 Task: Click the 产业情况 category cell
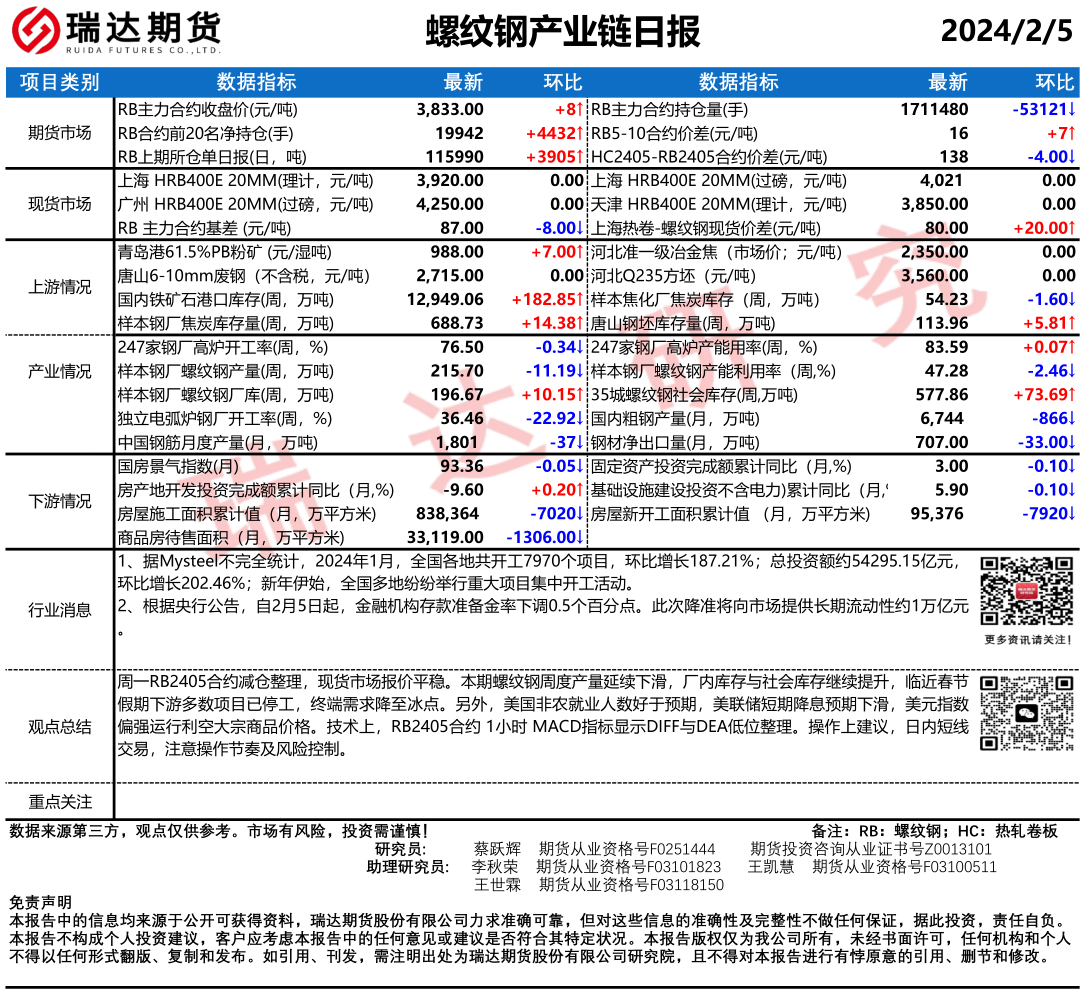(59, 371)
